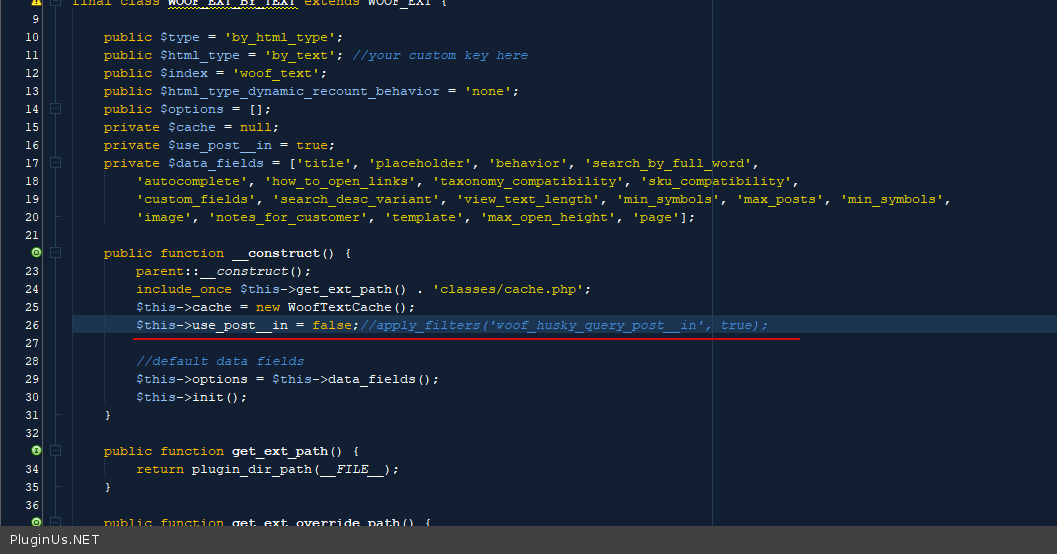Collapse the fold marker at line 14
Screen dimensions: 1057x554
click(56, 109)
